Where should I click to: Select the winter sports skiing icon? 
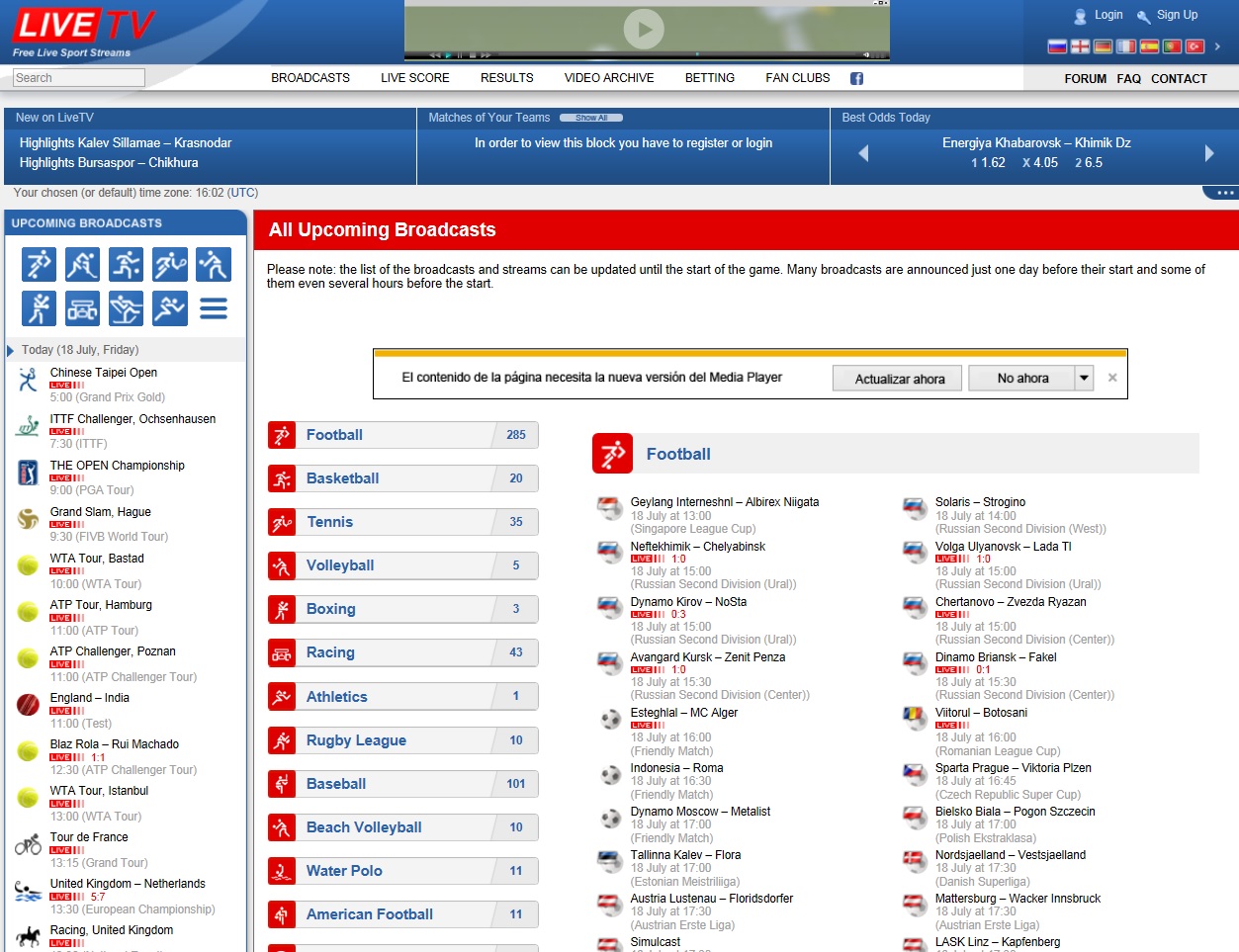tap(126, 308)
